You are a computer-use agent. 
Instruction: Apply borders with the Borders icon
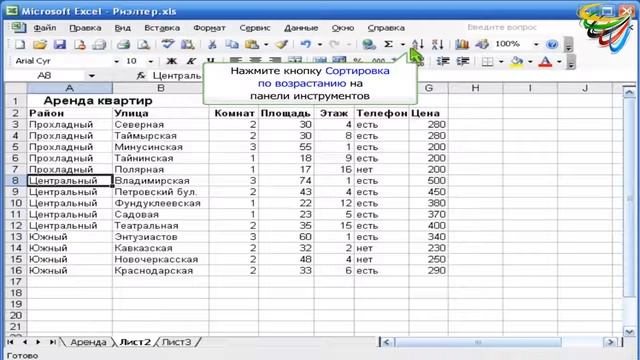[x=487, y=61]
